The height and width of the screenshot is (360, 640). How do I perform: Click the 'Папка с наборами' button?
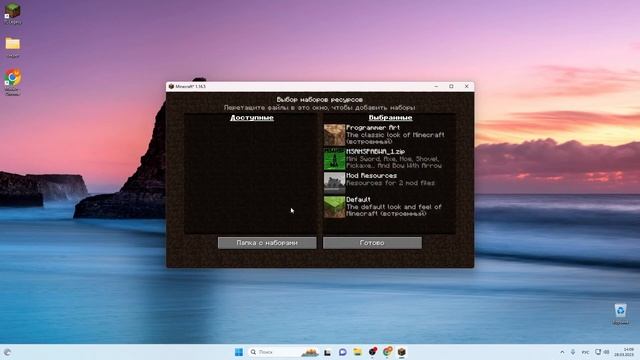[267, 243]
